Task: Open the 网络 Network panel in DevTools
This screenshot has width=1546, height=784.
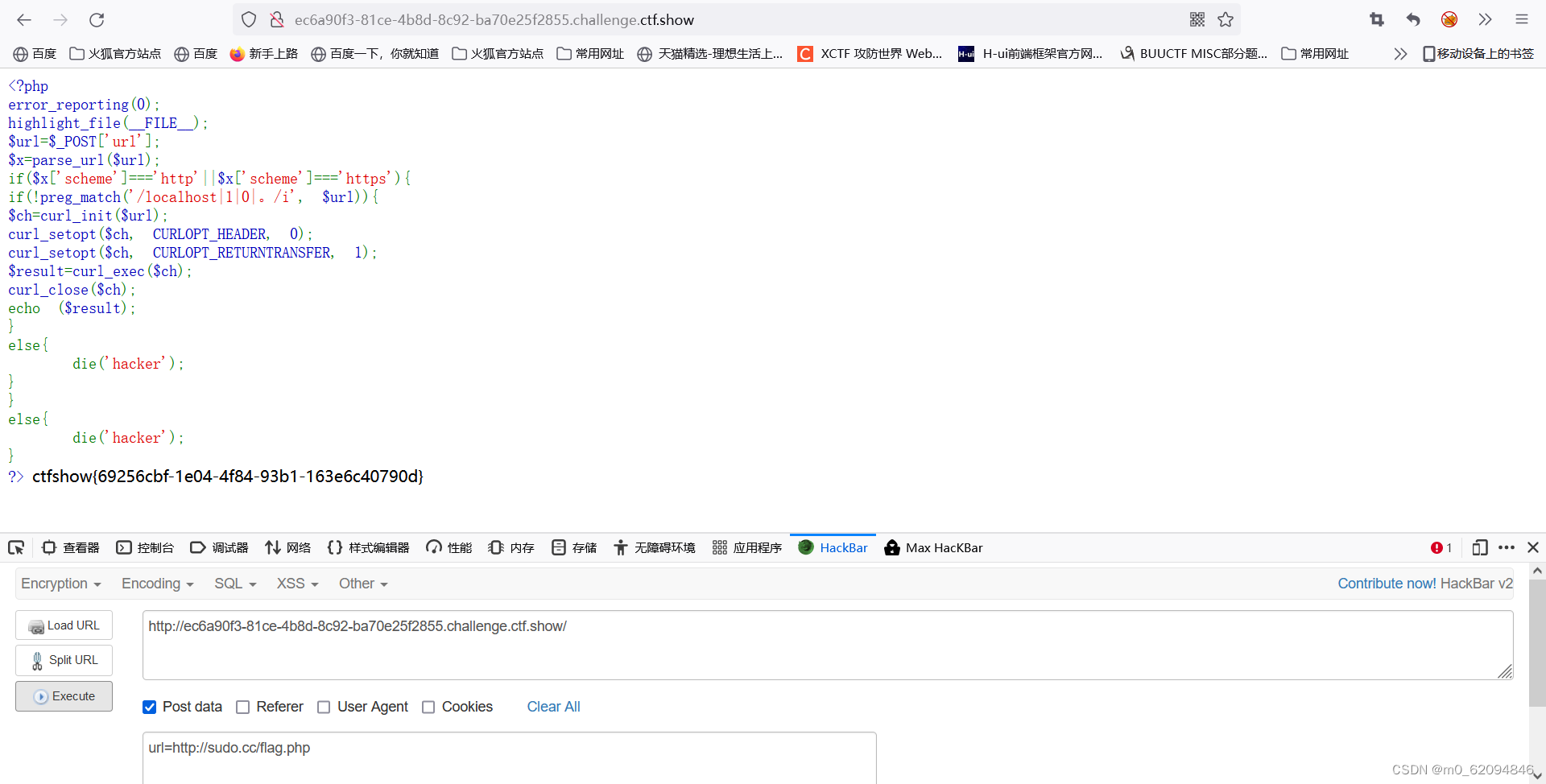Action: click(x=287, y=547)
